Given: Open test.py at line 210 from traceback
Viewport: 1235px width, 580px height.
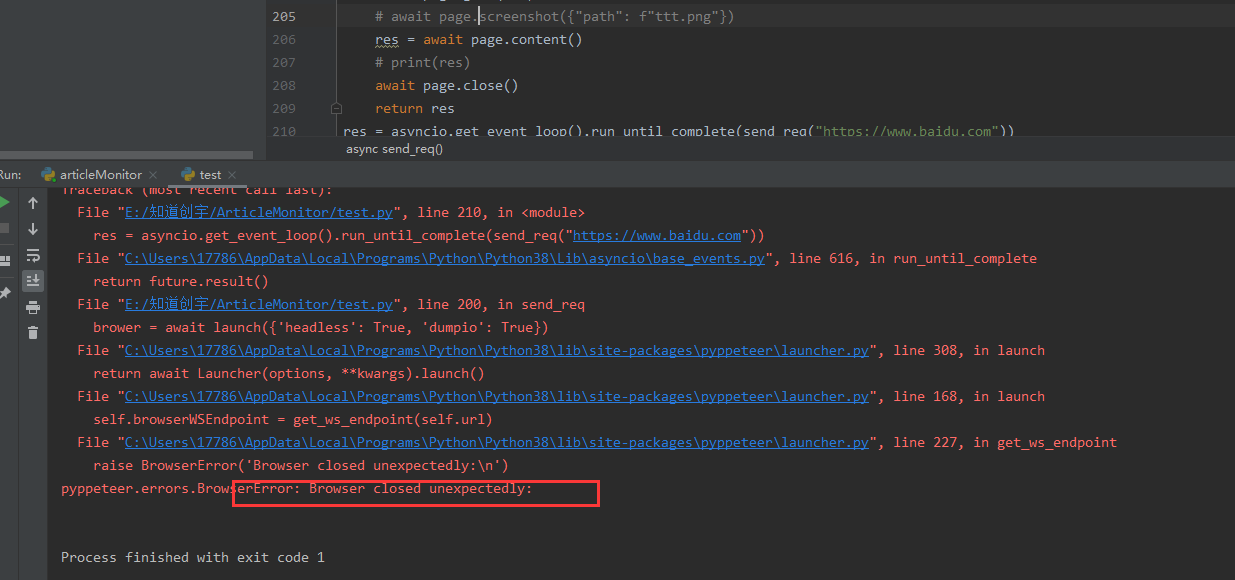Looking at the screenshot, I should point(257,211).
